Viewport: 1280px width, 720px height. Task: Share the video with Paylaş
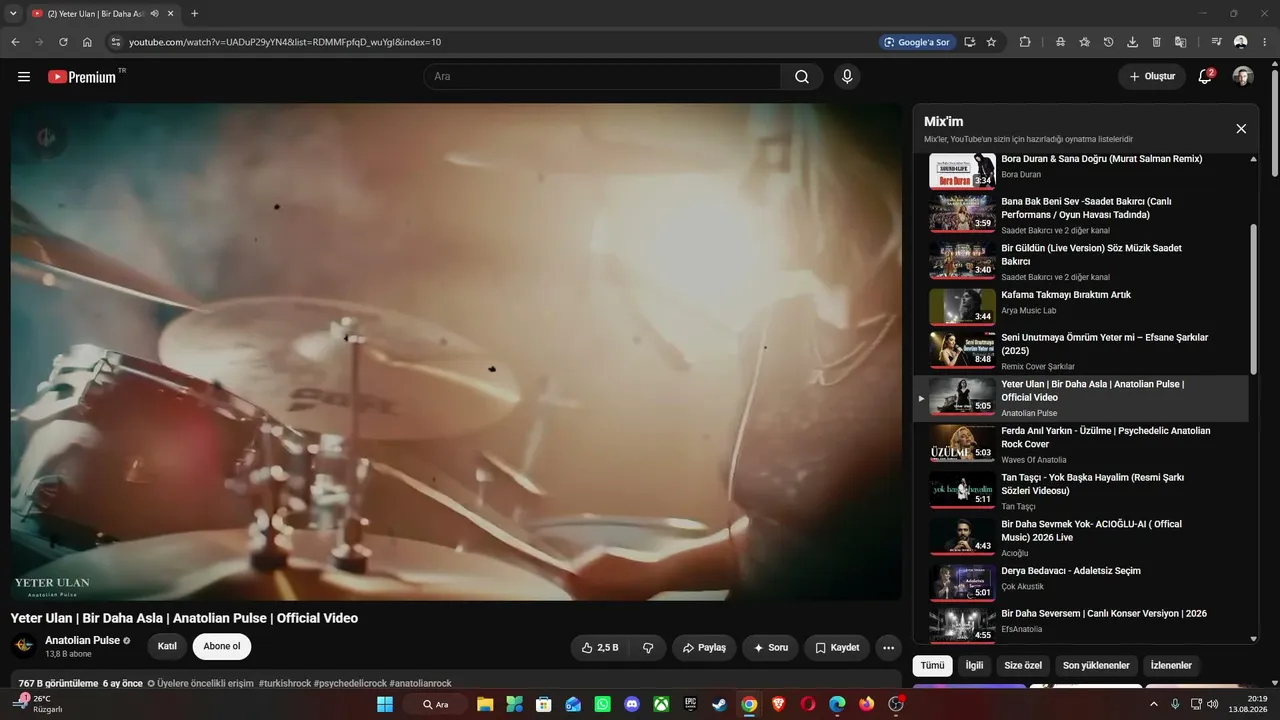(704, 647)
